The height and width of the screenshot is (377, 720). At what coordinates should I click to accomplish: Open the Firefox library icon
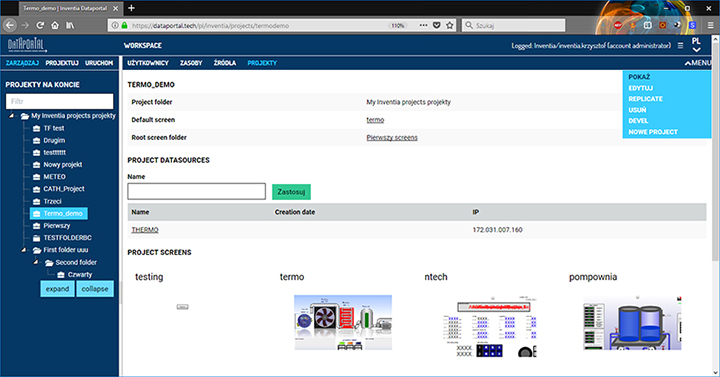coord(70,25)
